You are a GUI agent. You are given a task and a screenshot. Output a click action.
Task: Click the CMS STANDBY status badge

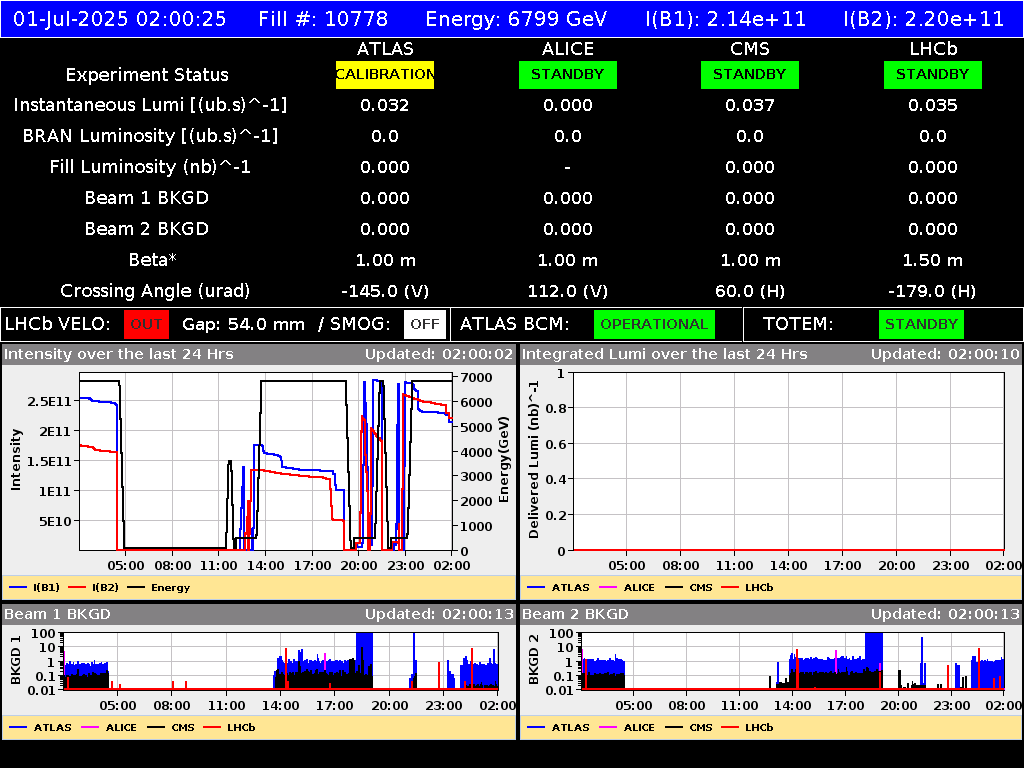pyautogui.click(x=750, y=74)
